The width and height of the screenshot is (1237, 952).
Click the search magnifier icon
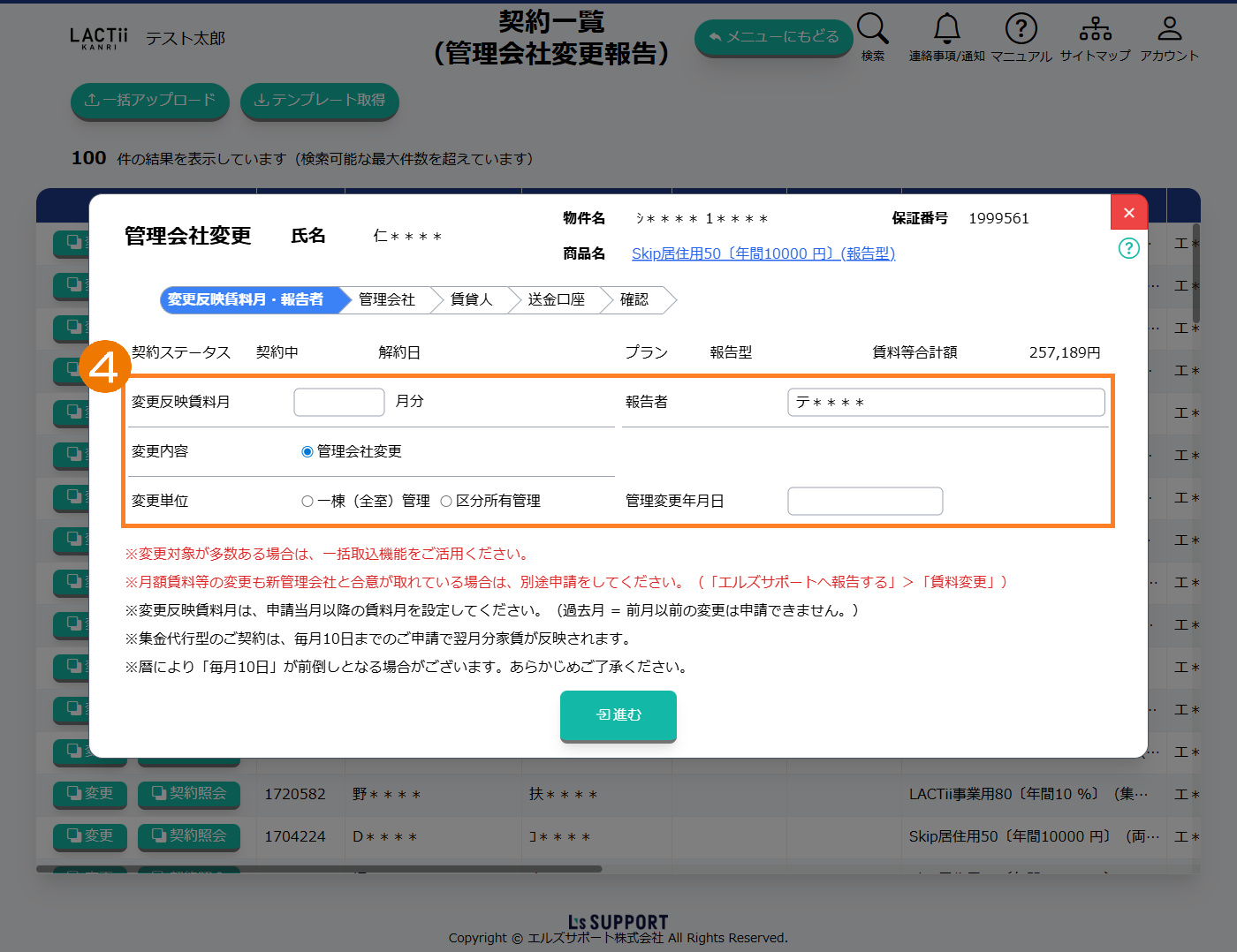[x=872, y=30]
